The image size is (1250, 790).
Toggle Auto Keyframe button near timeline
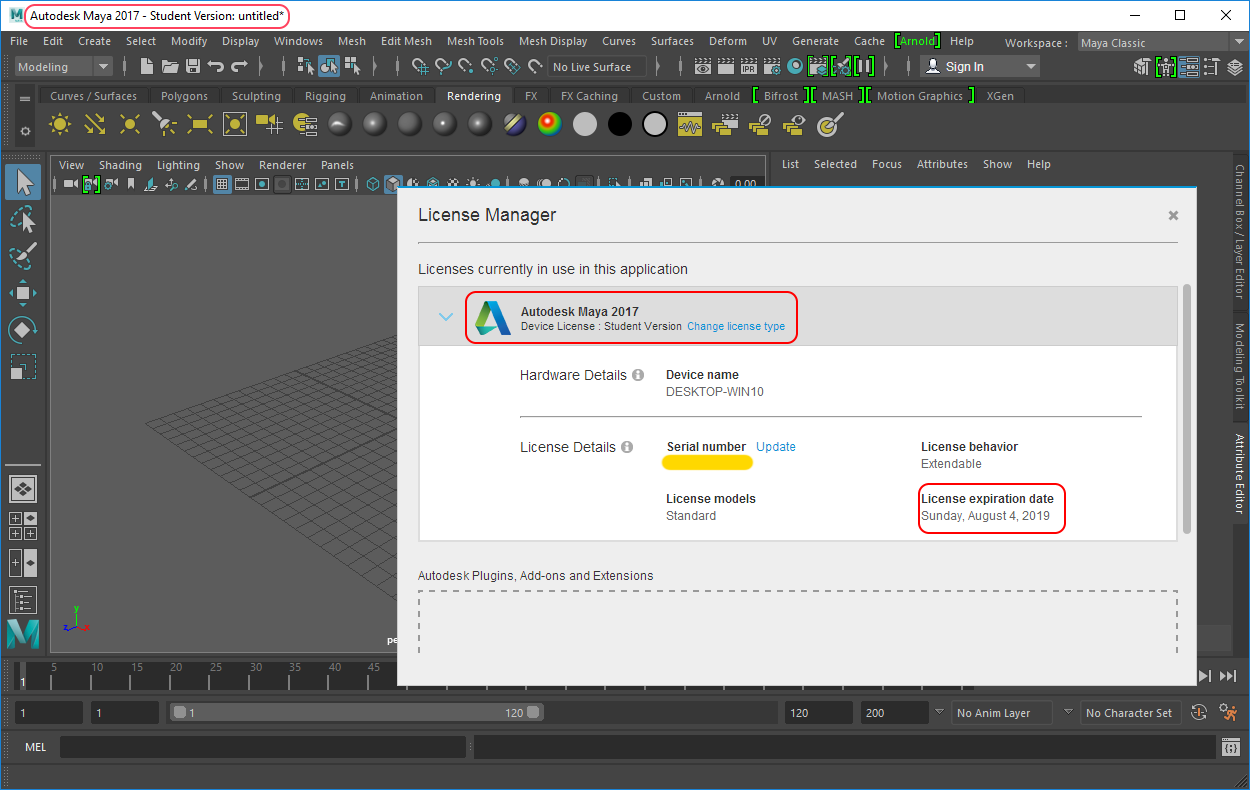tap(1199, 713)
